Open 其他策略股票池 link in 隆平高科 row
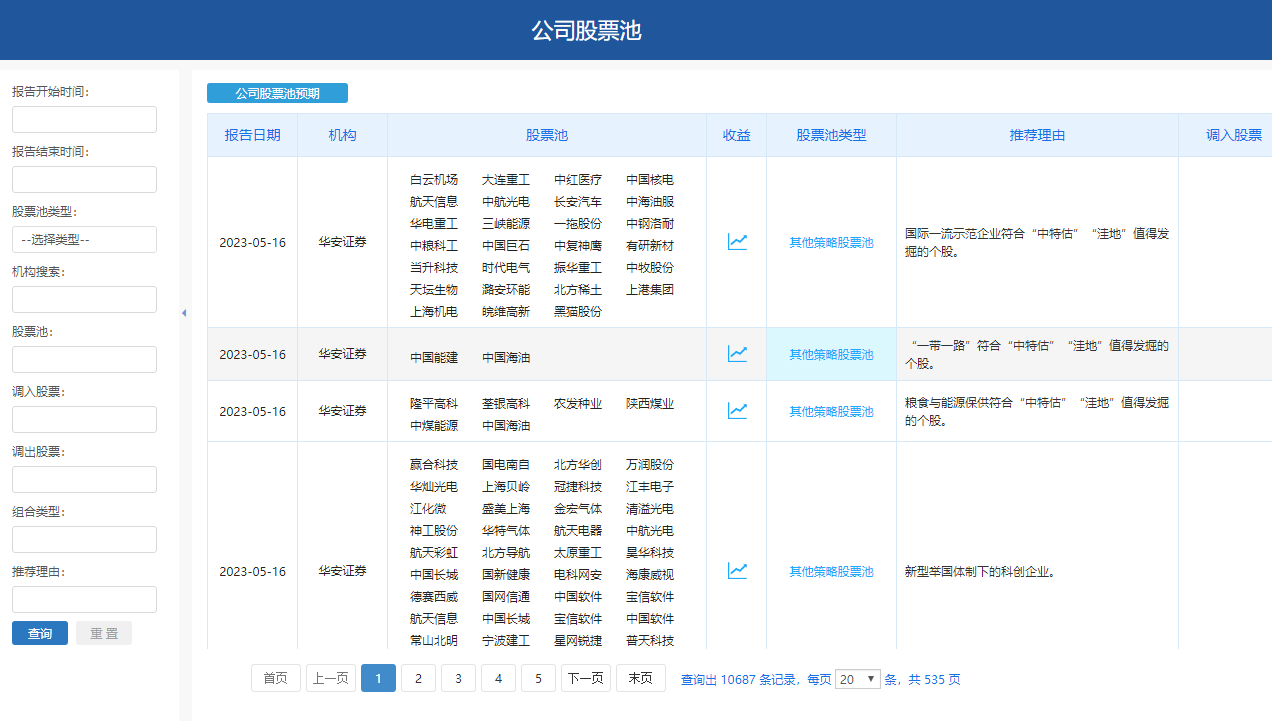This screenshot has height=721, width=1272. point(831,411)
